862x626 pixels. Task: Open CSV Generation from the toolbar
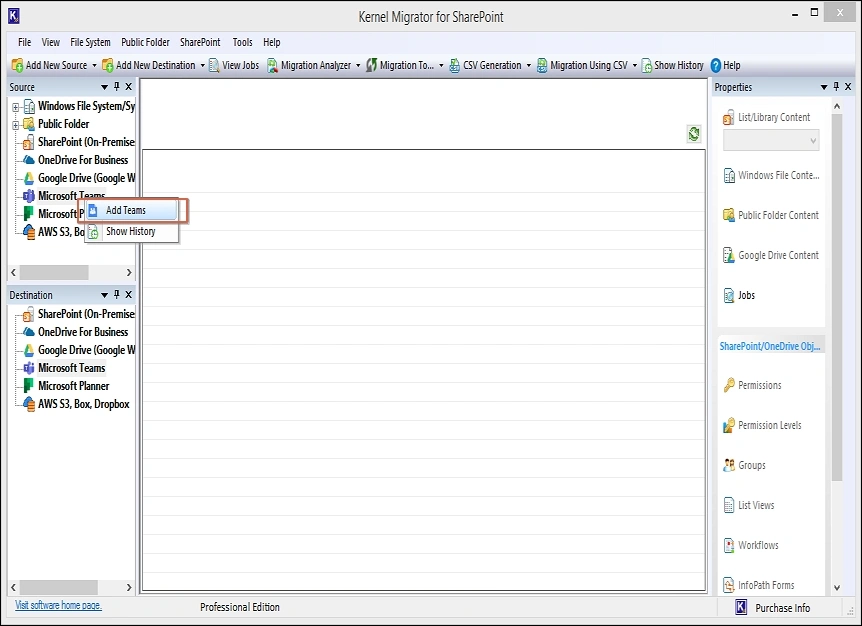tap(485, 65)
